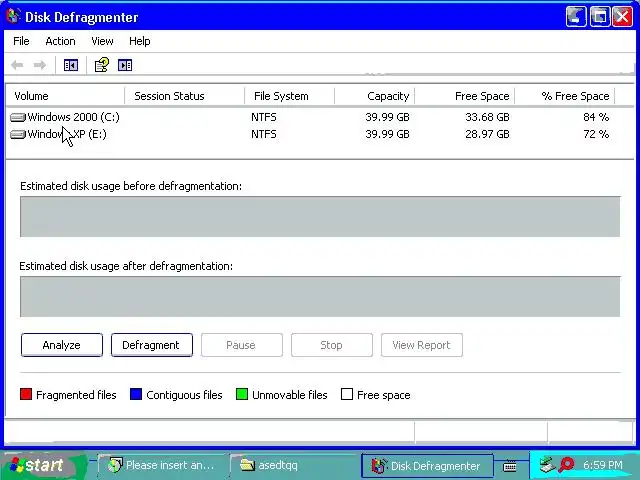This screenshot has height=480, width=640.
Task: Open the Action menu
Action: [60, 41]
